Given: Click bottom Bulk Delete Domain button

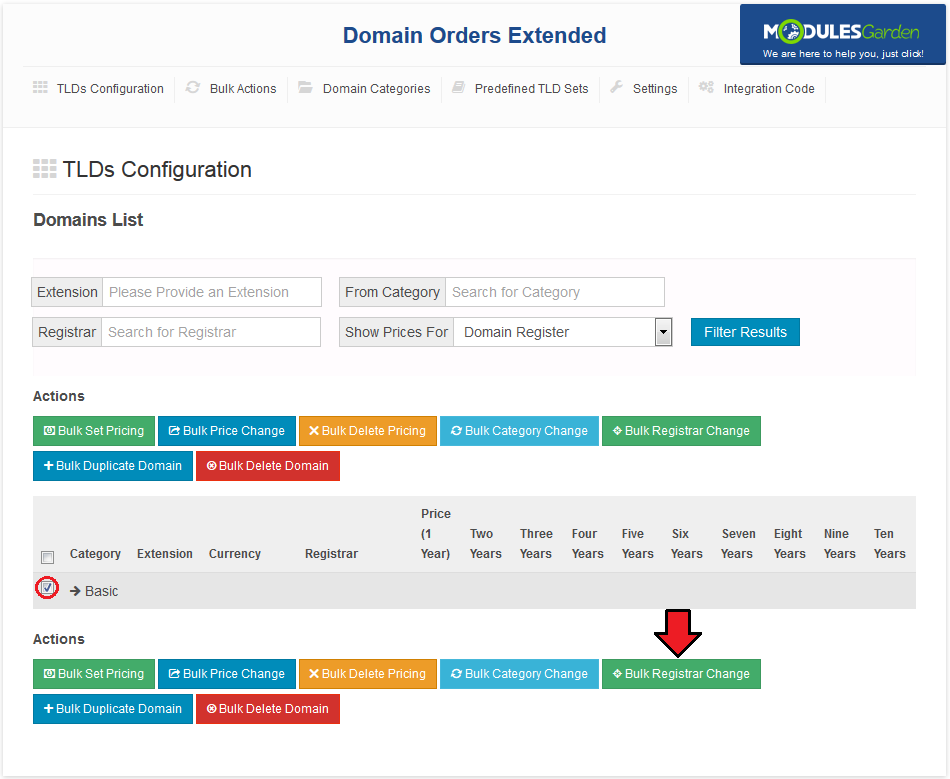Looking at the screenshot, I should [268, 709].
